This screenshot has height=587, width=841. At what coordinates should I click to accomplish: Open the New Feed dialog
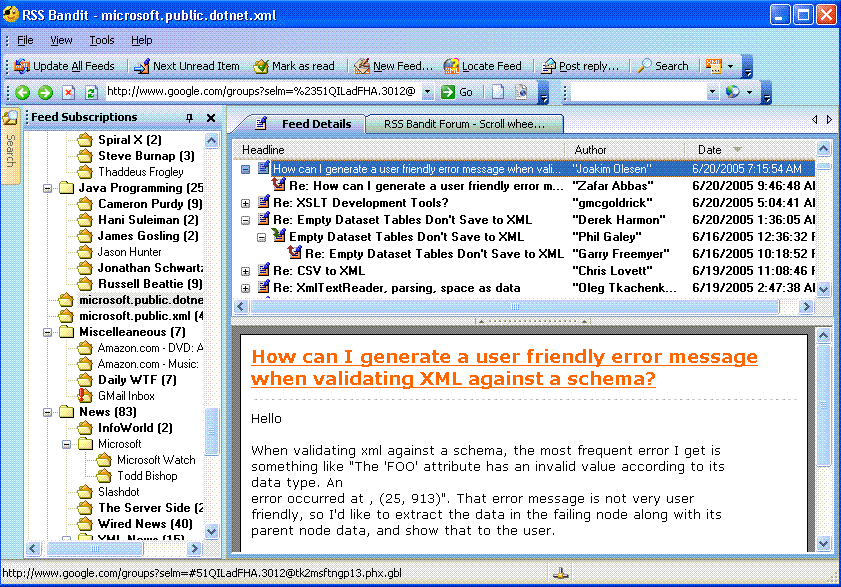point(393,66)
